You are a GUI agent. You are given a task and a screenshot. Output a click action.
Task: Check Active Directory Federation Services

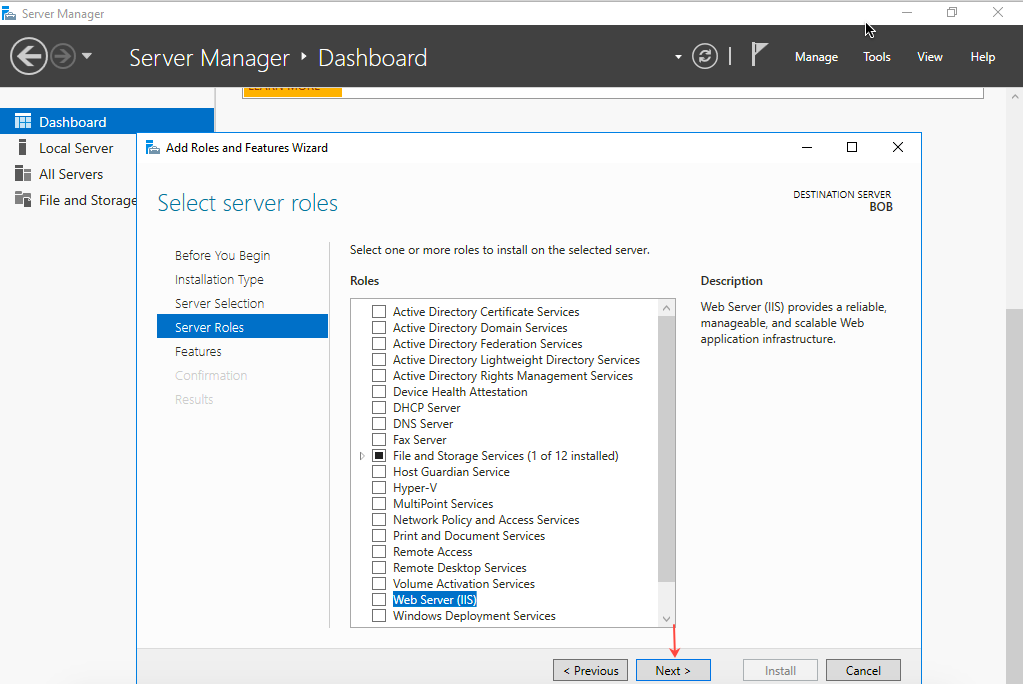tap(378, 343)
